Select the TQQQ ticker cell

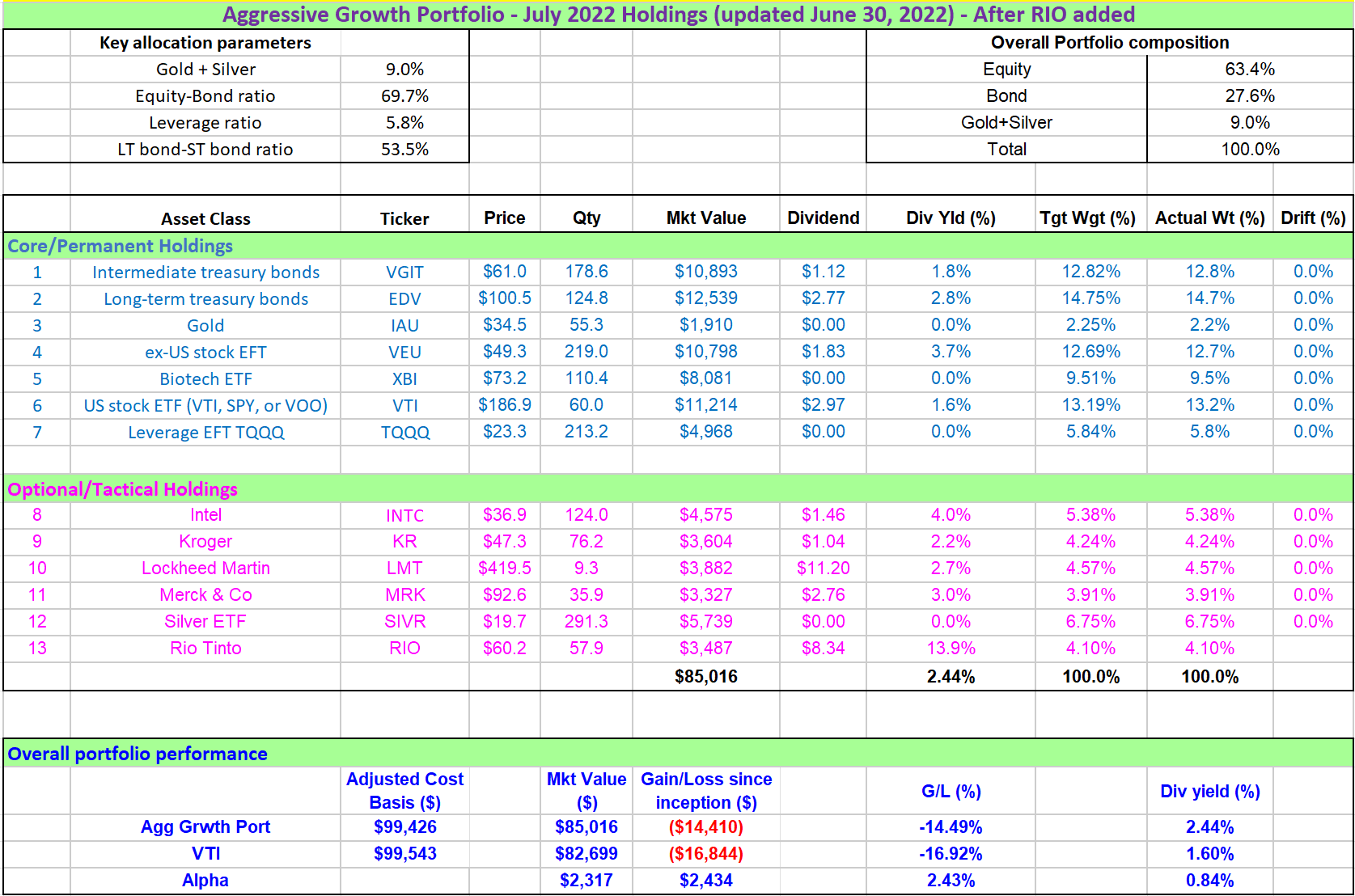tap(404, 433)
